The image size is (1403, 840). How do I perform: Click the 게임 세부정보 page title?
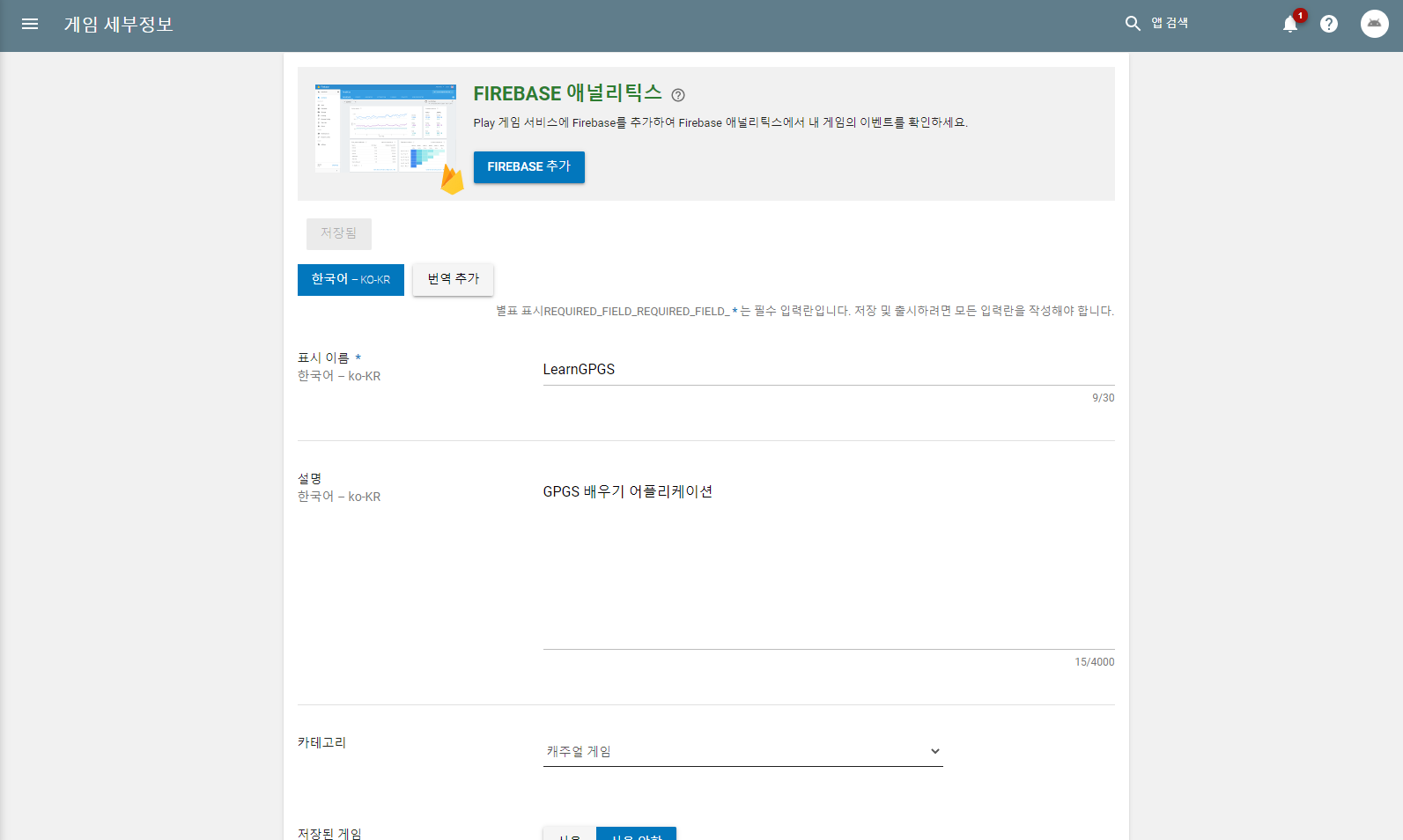119,25
